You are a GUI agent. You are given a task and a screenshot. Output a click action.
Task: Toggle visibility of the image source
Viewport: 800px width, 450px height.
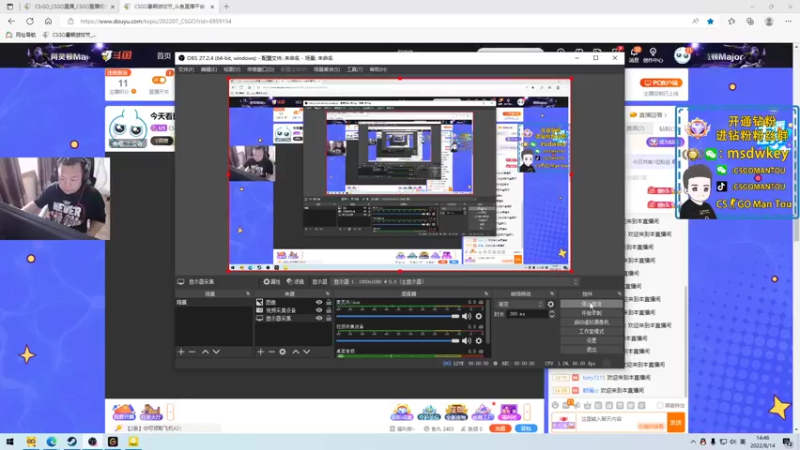coord(319,303)
